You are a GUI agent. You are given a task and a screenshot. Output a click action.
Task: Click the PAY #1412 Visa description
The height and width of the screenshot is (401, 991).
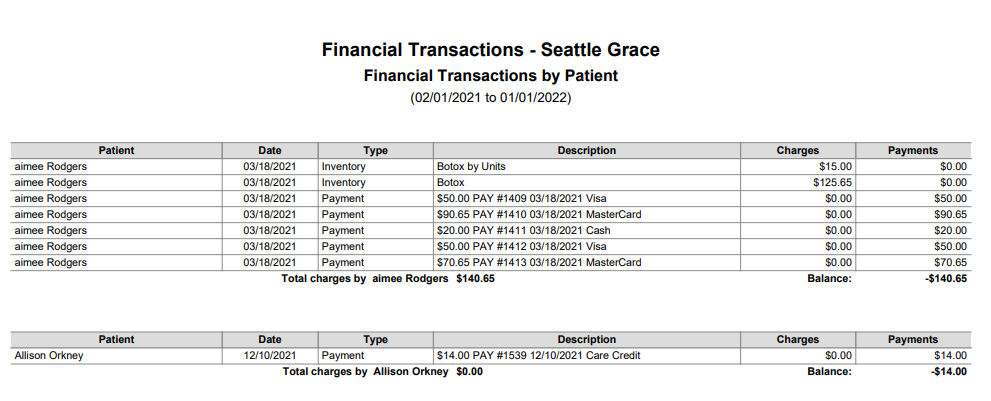[x=521, y=247]
